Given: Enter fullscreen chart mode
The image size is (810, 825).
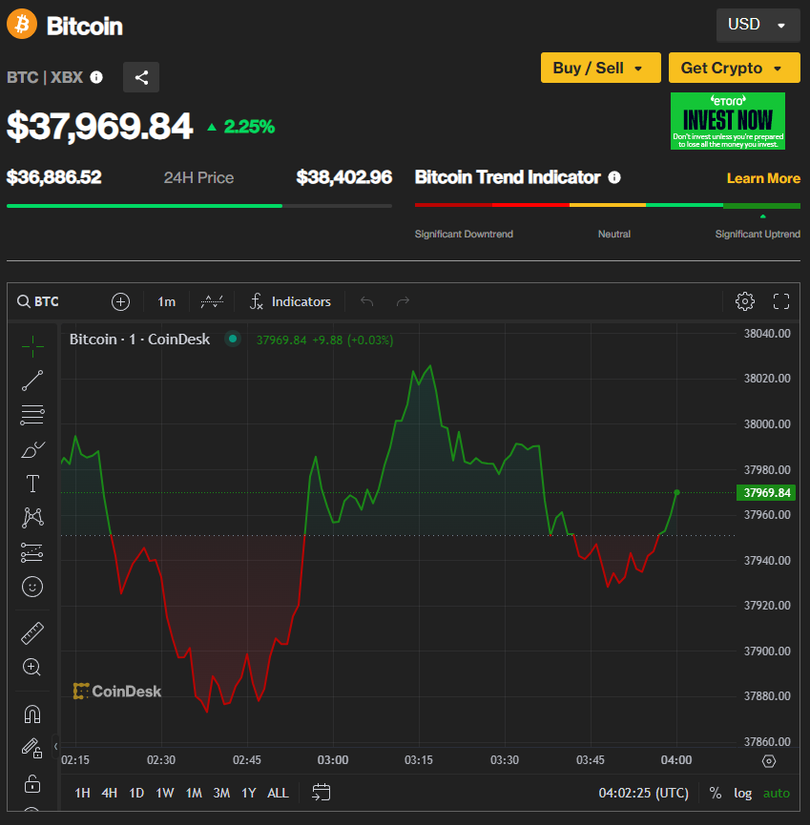Looking at the screenshot, I should [781, 301].
